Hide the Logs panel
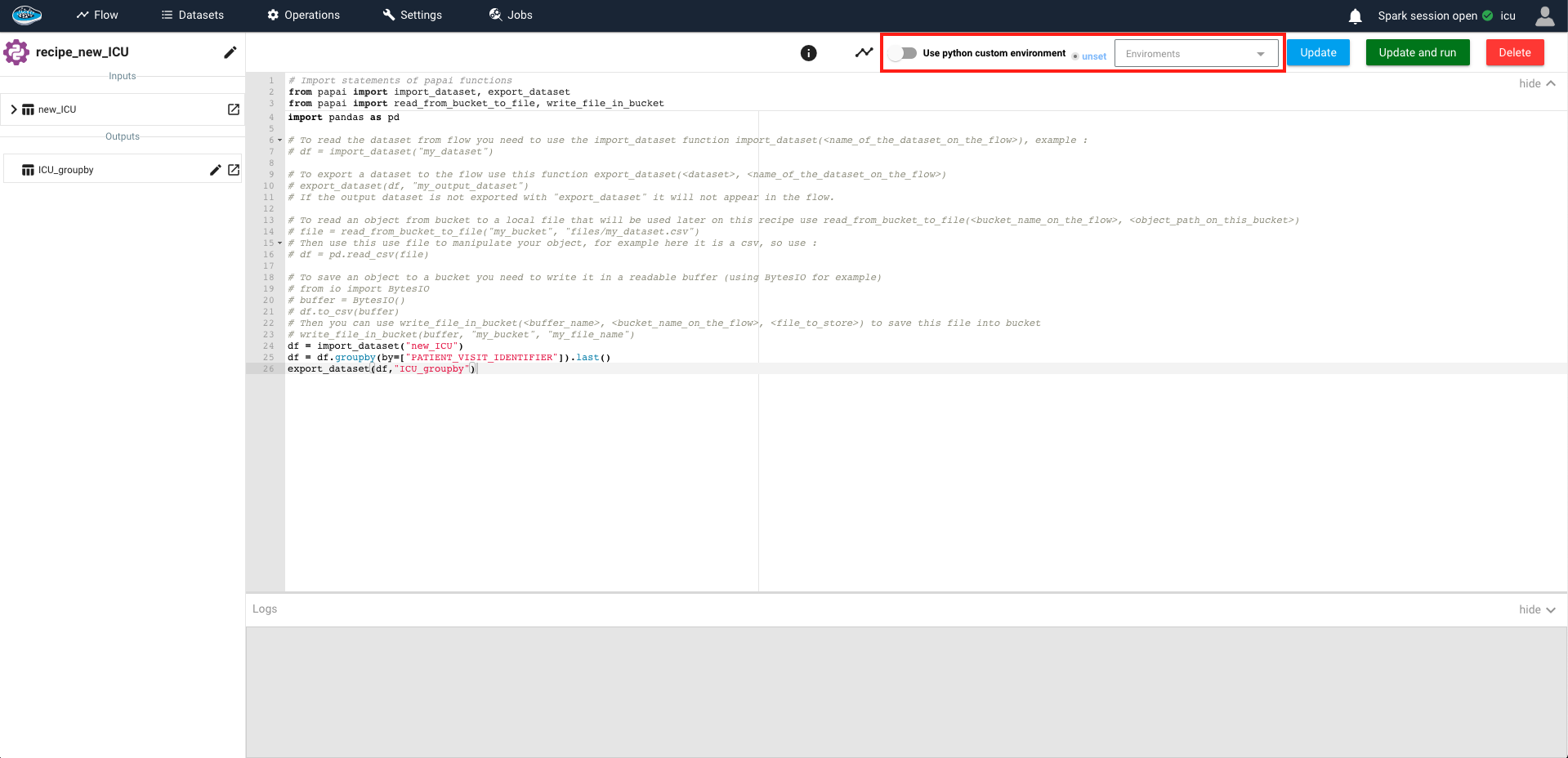Viewport: 1568px width, 758px height. click(1537, 609)
